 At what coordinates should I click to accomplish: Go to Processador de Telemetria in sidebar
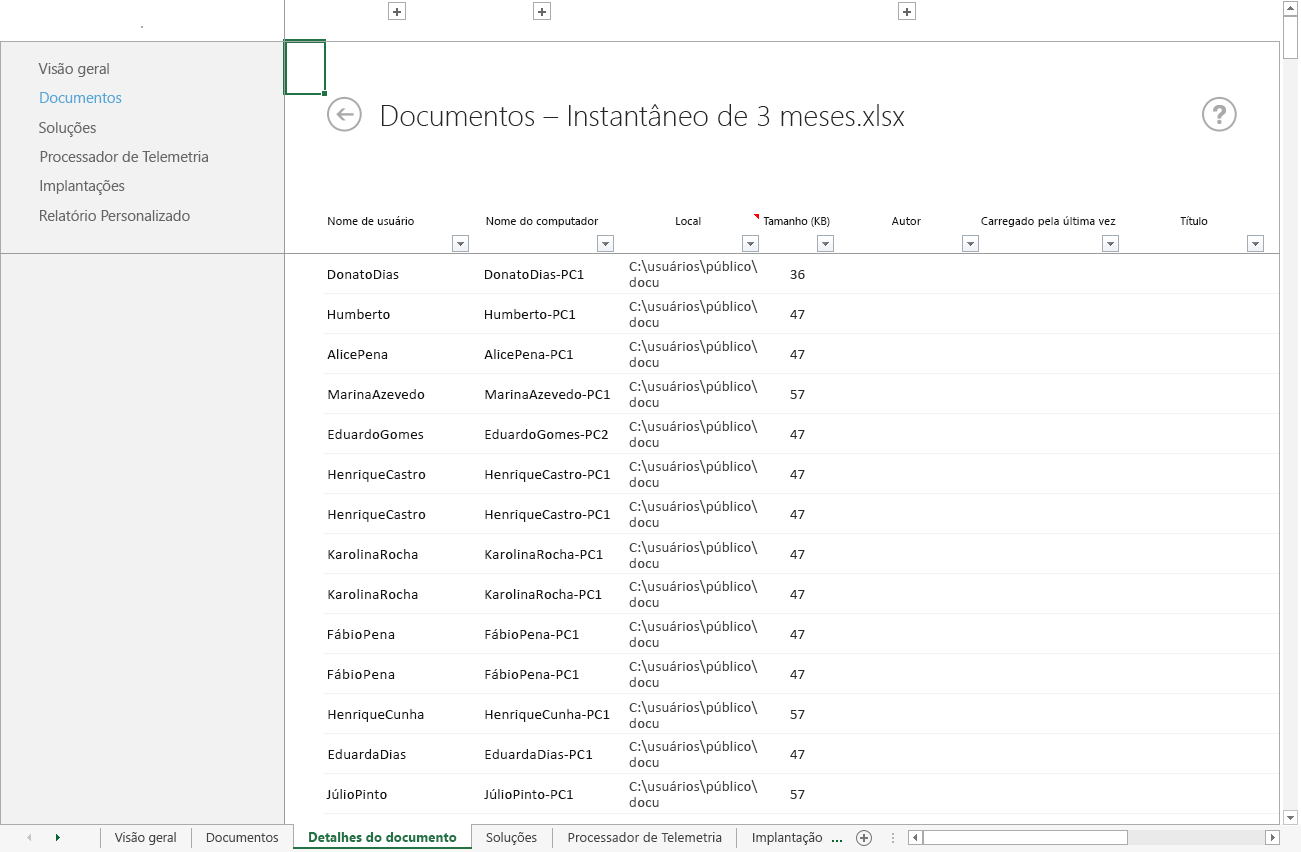point(124,157)
